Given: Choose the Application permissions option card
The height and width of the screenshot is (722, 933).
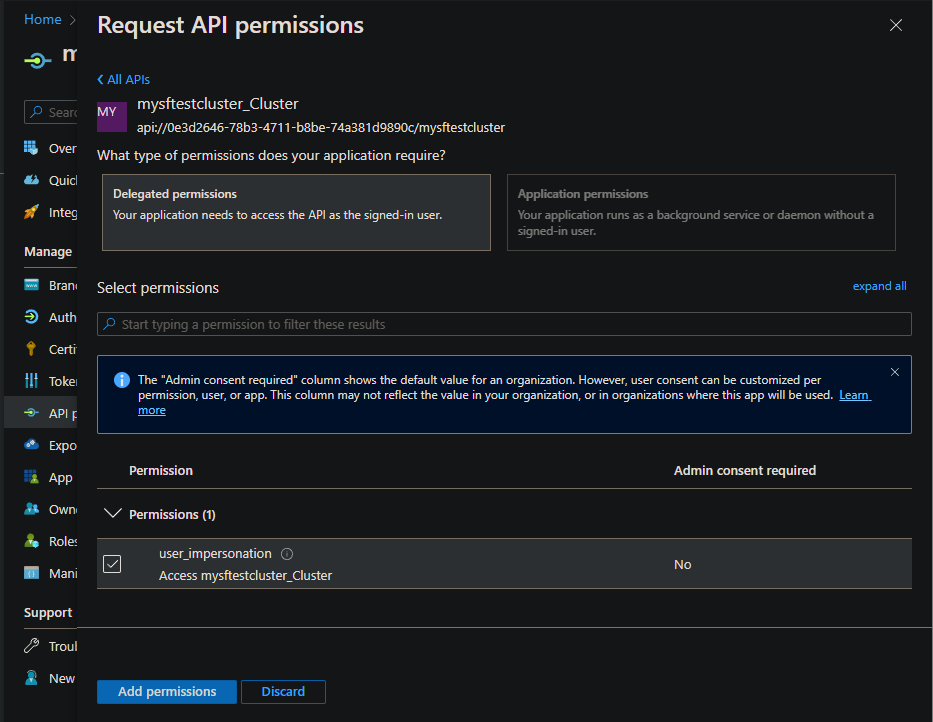Looking at the screenshot, I should pyautogui.click(x=701, y=212).
